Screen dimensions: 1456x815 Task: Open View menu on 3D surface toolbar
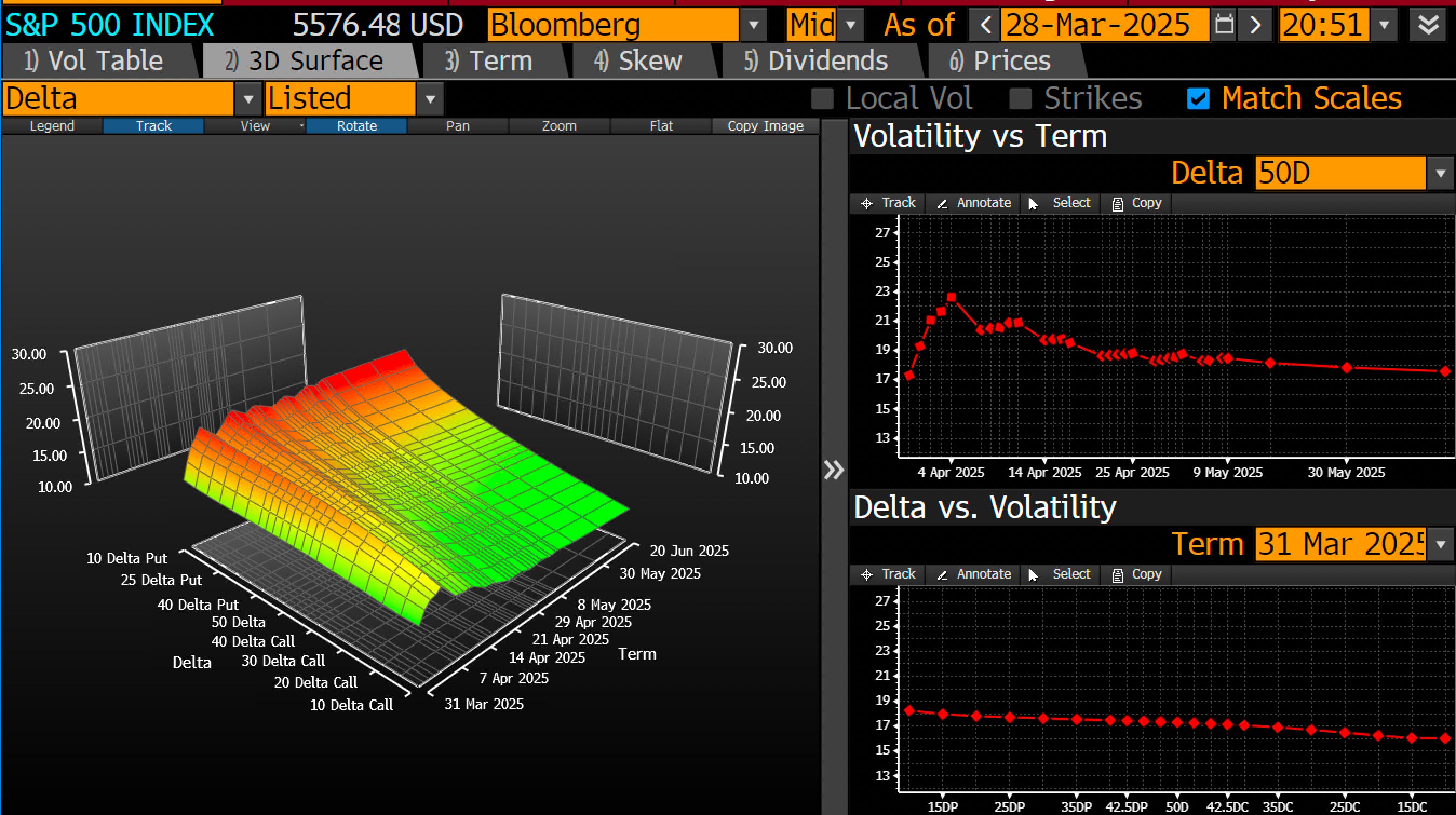click(255, 125)
